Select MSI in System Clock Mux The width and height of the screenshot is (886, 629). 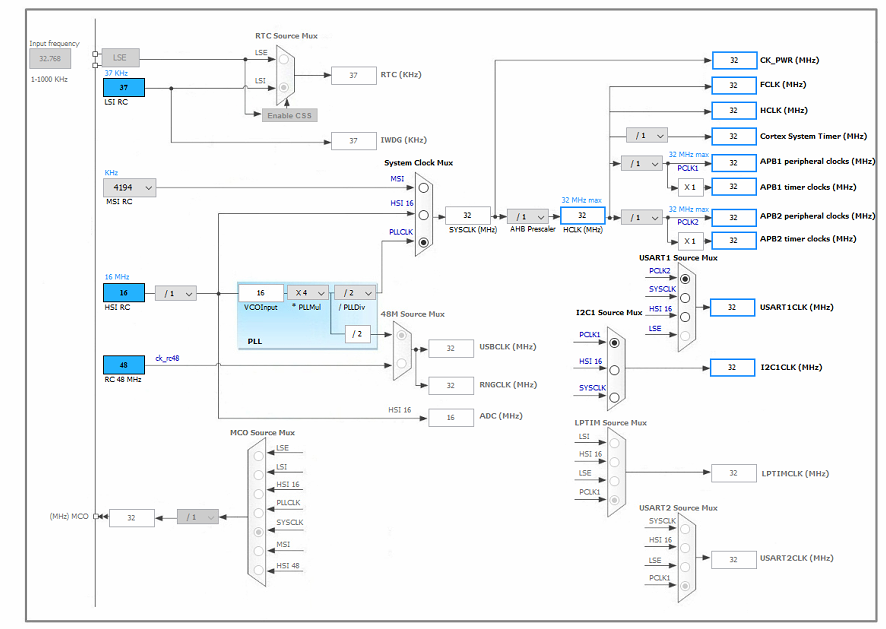423,188
